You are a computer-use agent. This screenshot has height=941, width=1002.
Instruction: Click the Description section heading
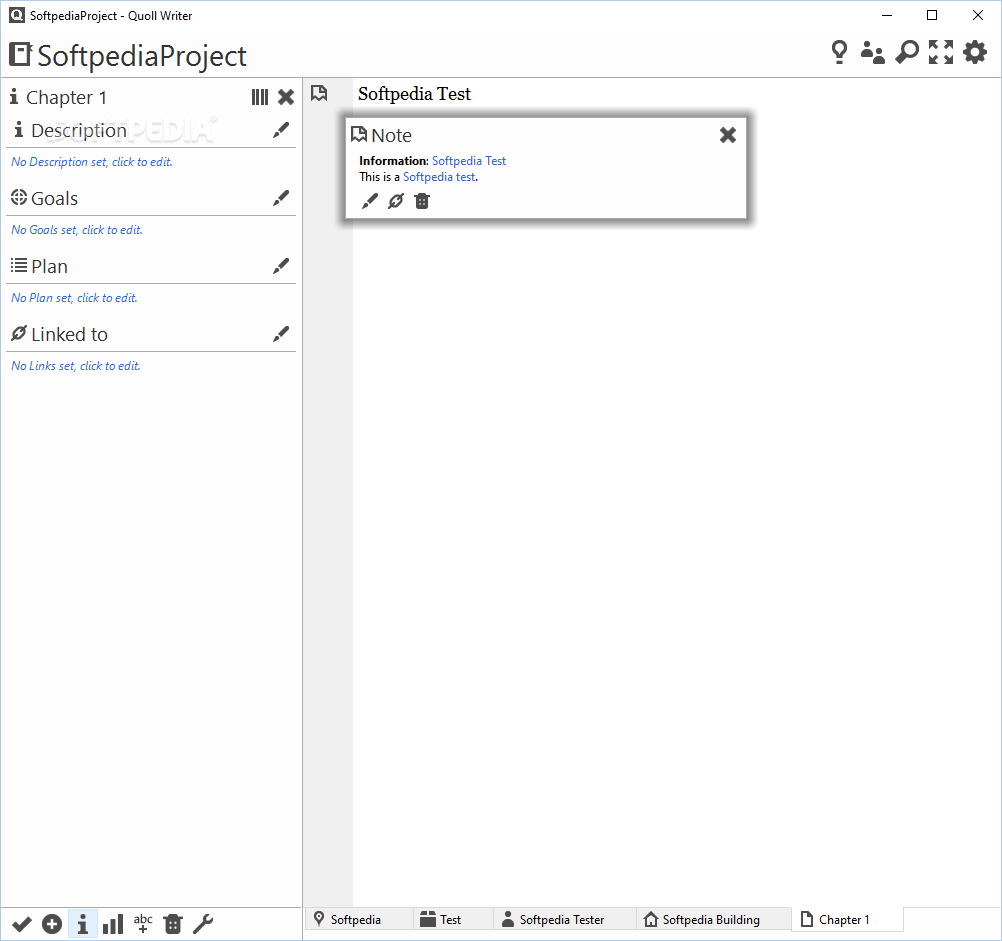pyautogui.click(x=79, y=130)
